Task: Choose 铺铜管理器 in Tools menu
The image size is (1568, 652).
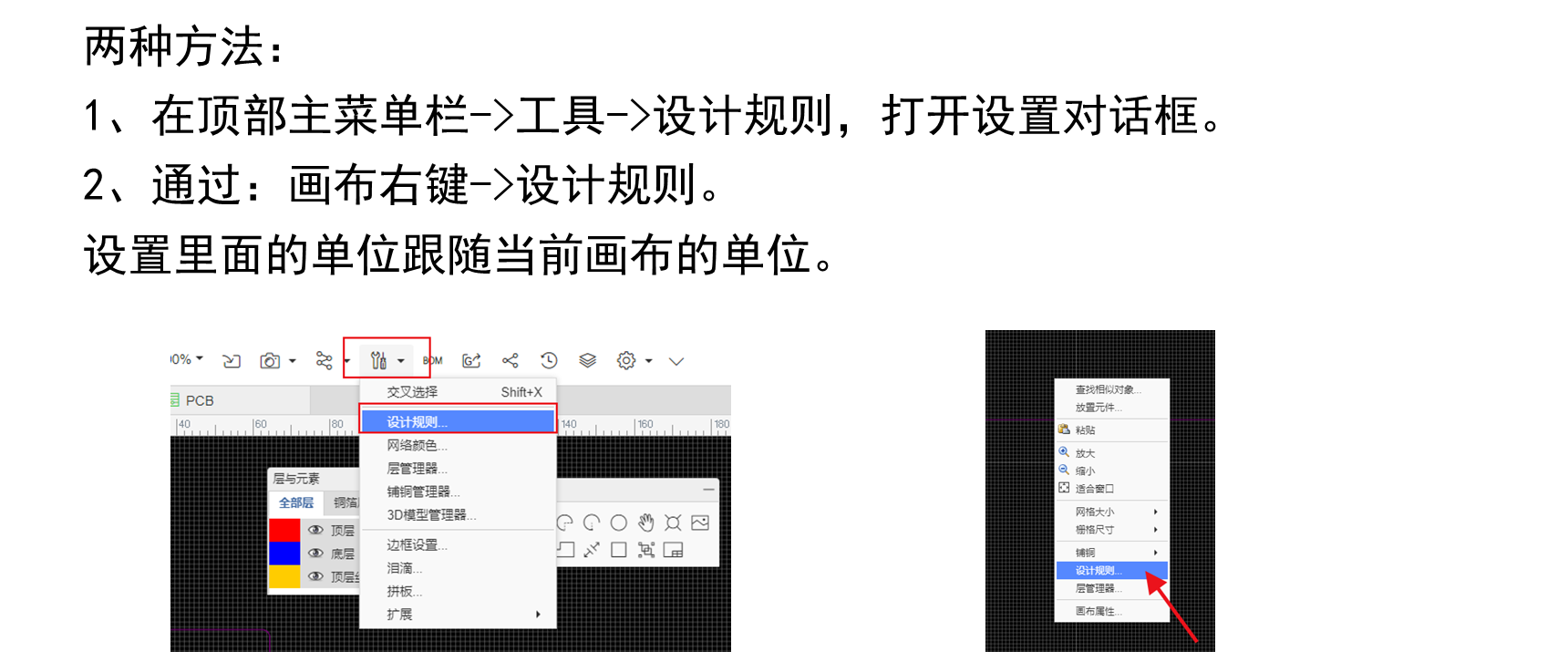Action: tap(459, 492)
